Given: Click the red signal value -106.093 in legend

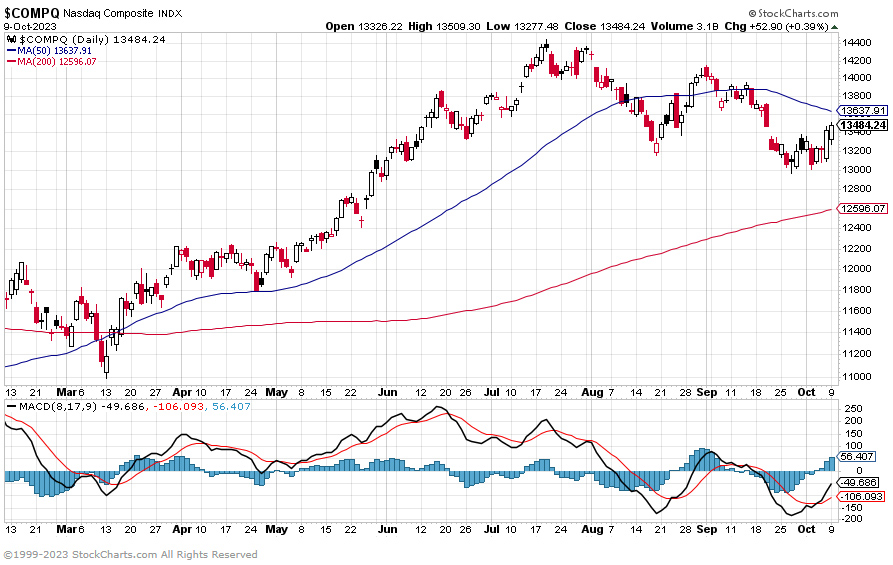Looking at the screenshot, I should tap(178, 407).
